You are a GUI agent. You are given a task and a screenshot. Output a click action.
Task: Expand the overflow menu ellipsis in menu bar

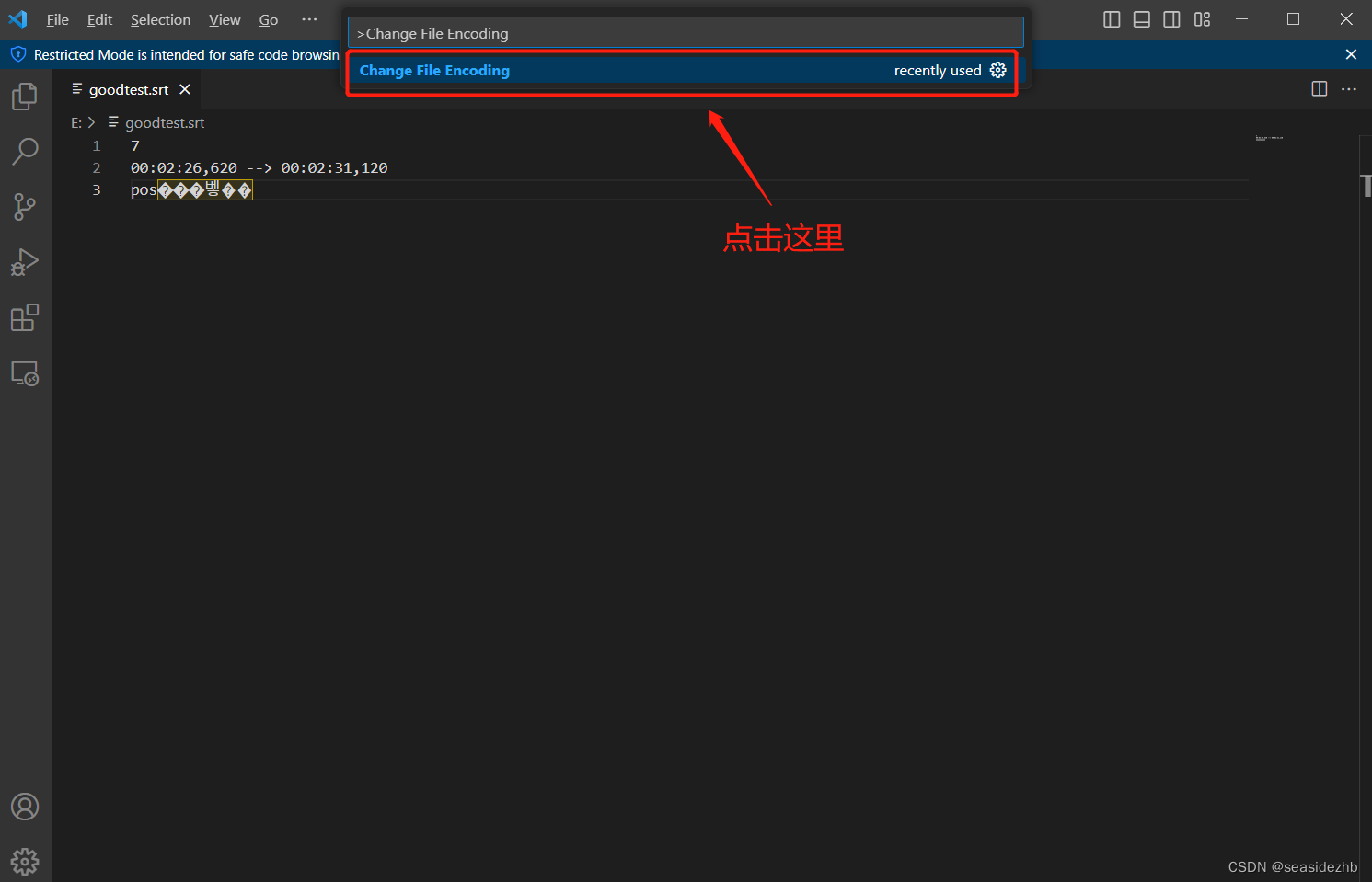coord(309,19)
